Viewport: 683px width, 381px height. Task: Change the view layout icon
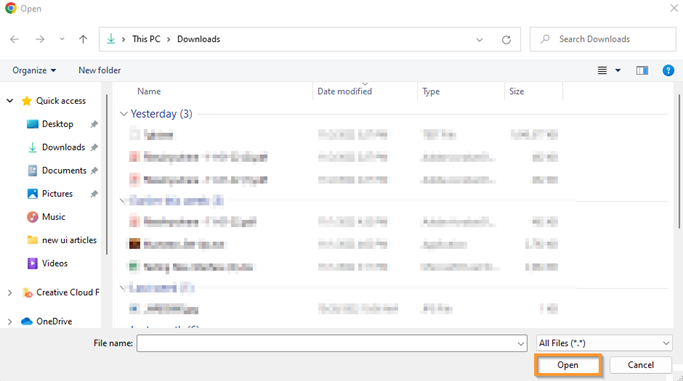(602, 70)
